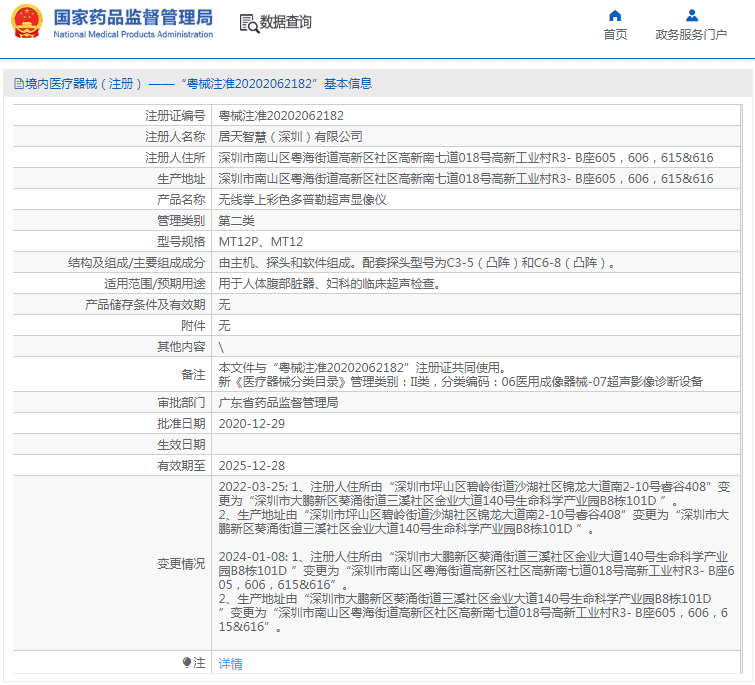Click the 注册证编号 row label

tap(175, 116)
